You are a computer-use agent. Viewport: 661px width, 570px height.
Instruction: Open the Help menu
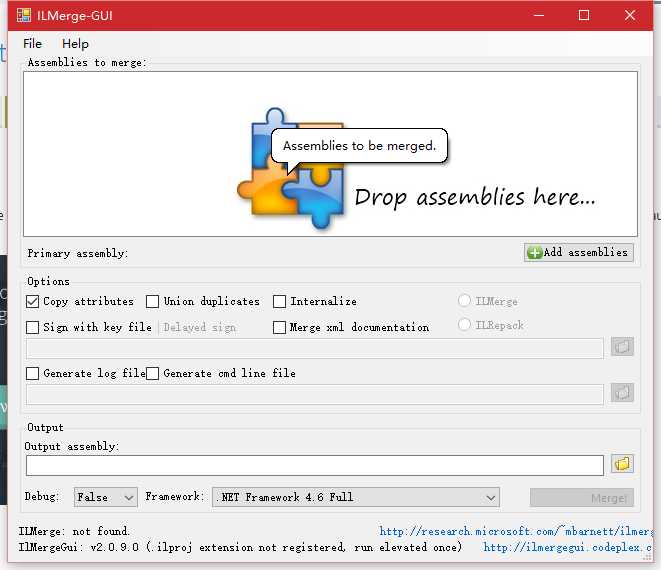(x=75, y=44)
